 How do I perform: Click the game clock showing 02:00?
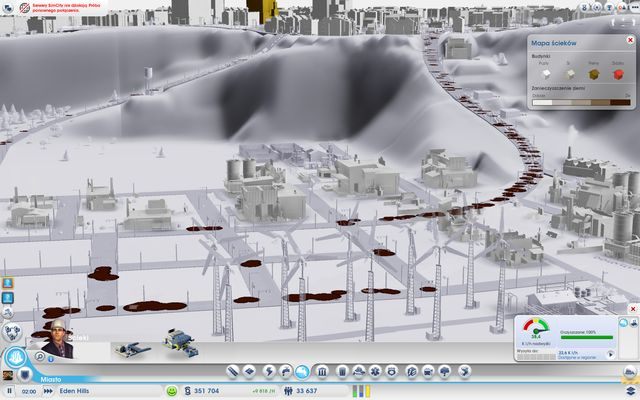29,391
